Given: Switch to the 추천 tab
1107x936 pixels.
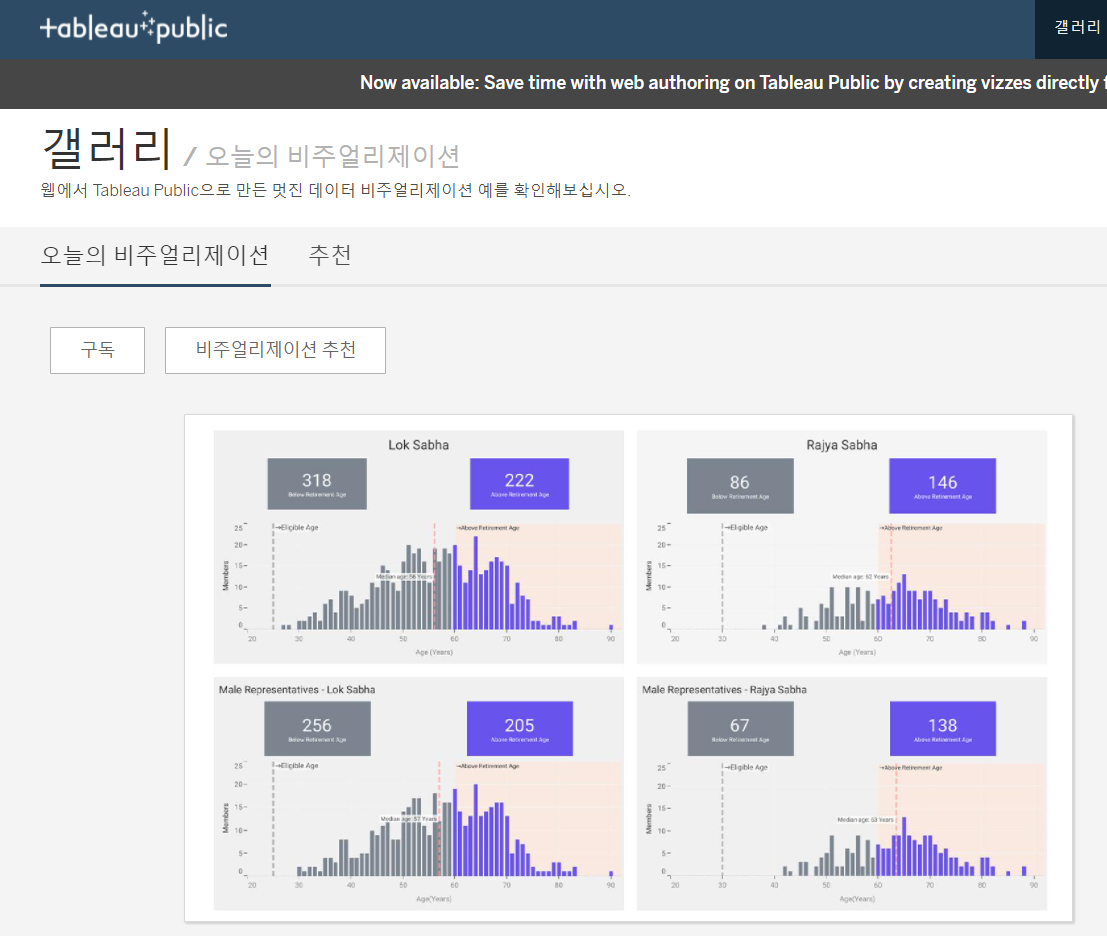Looking at the screenshot, I should click(x=330, y=255).
